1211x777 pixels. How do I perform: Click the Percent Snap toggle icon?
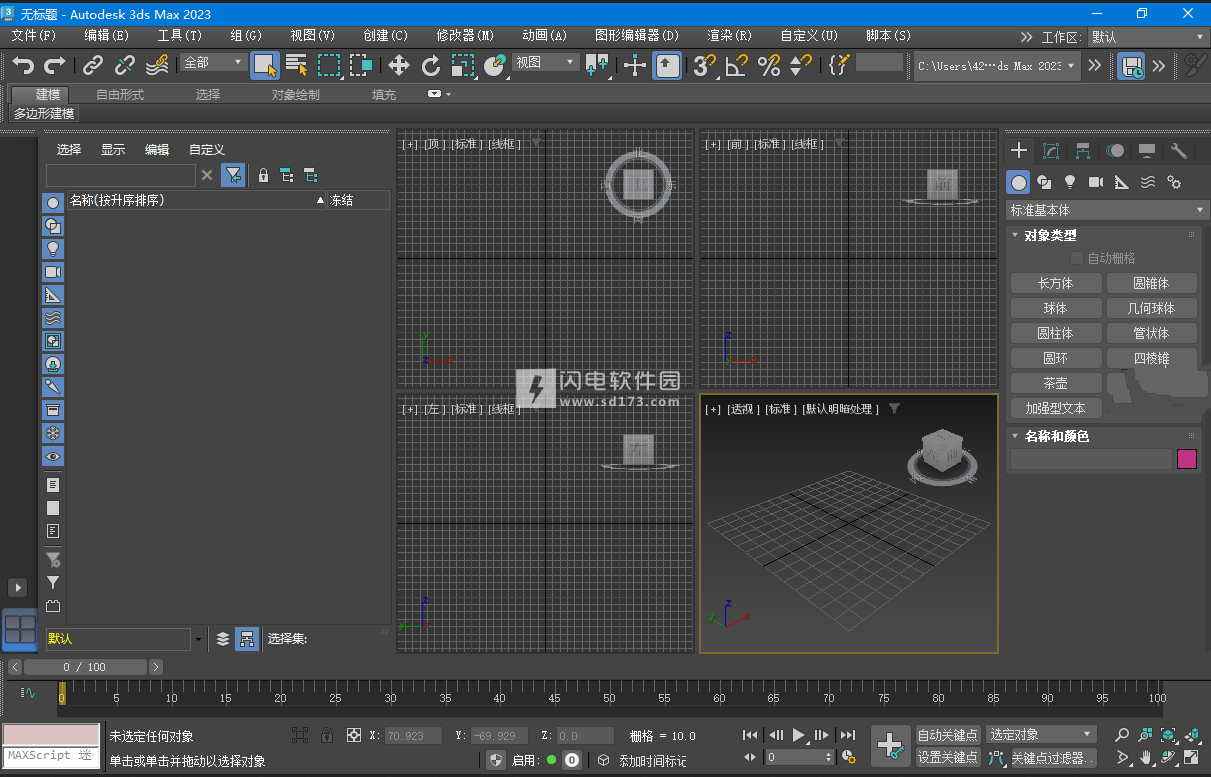[769, 65]
